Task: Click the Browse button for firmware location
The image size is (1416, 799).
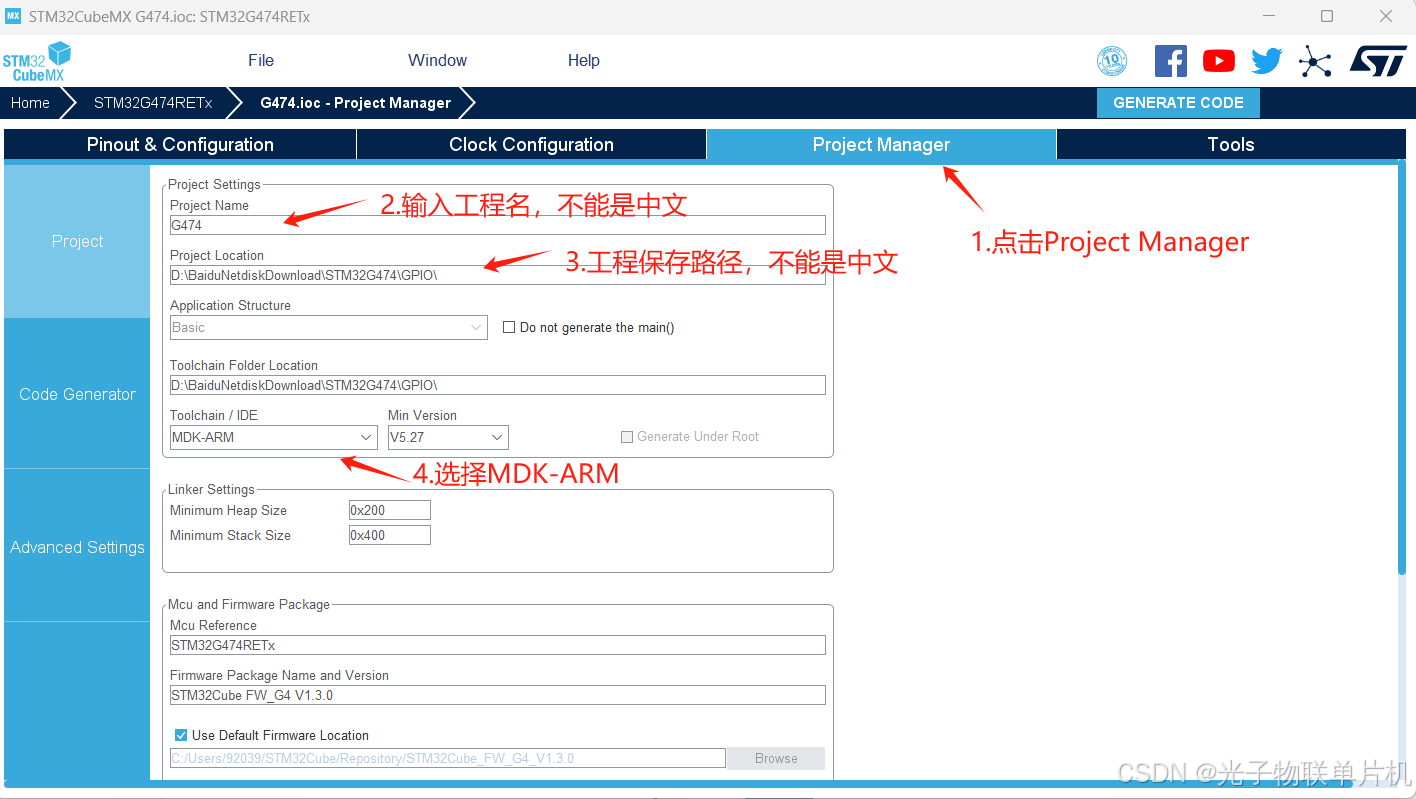Action: [x=776, y=758]
